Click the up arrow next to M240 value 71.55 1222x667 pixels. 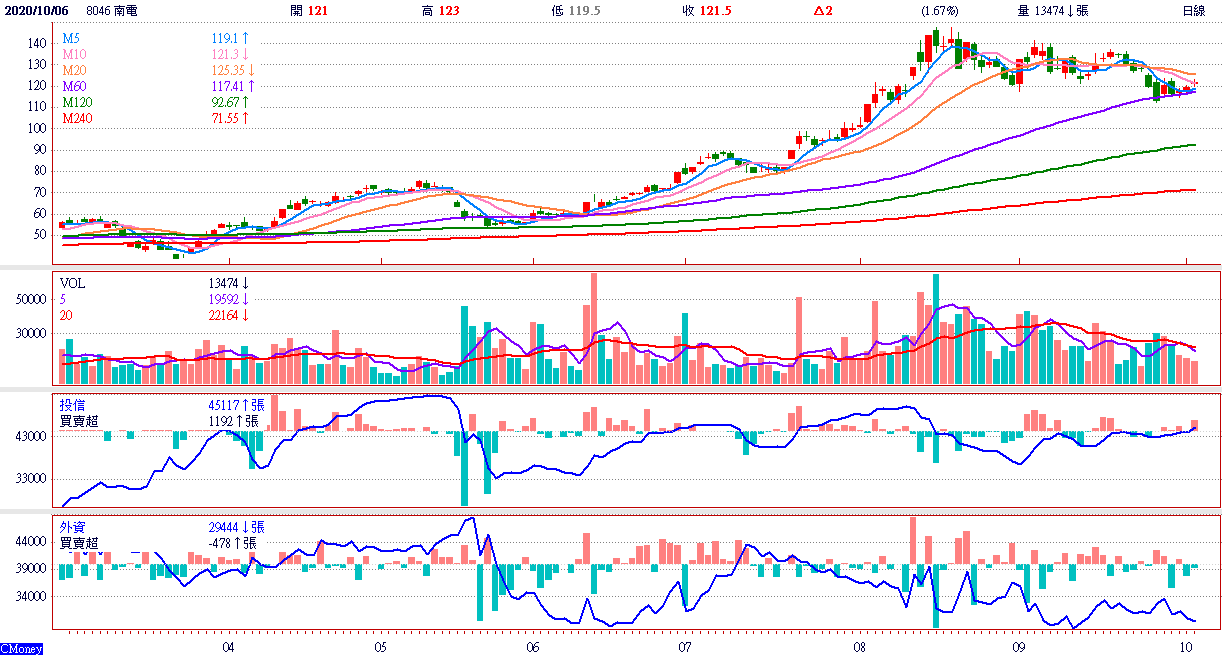point(245,118)
